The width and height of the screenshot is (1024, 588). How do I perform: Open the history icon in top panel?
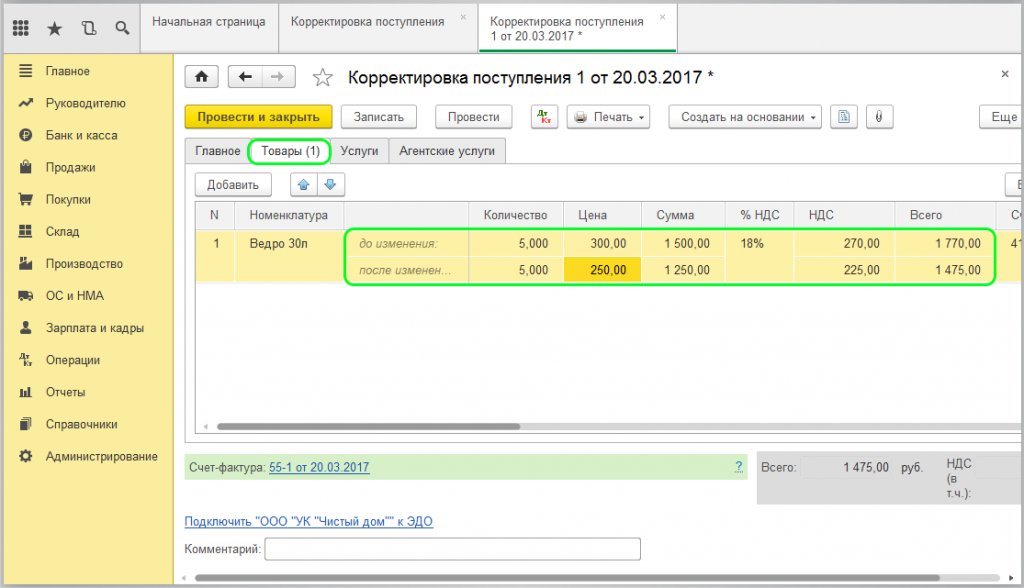click(x=89, y=28)
